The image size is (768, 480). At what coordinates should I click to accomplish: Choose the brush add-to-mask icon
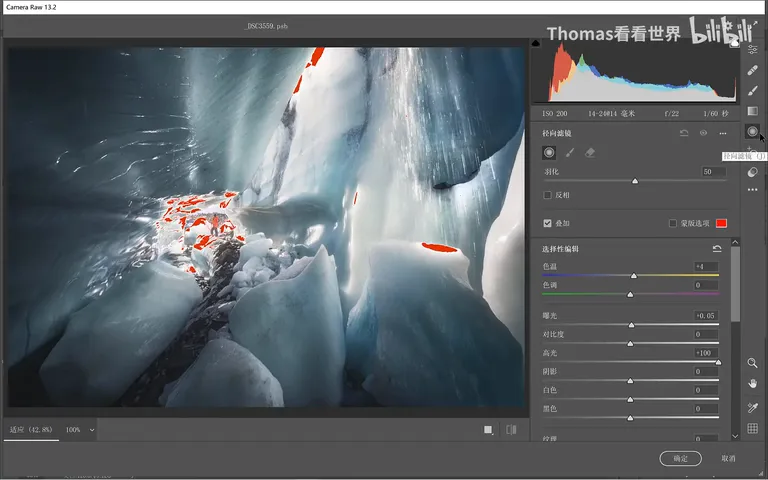[x=570, y=153]
